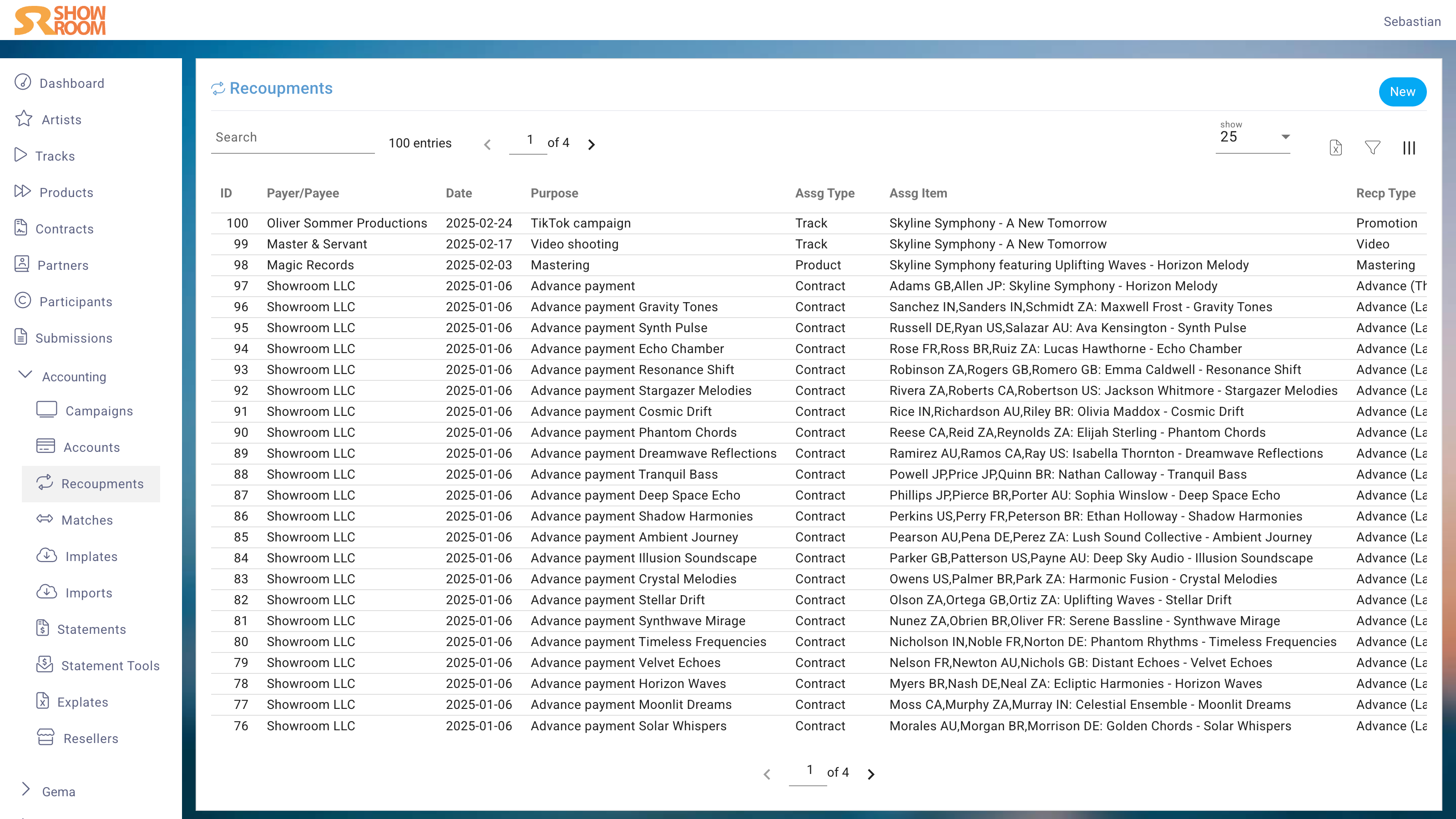Image resolution: width=1456 pixels, height=819 pixels.
Task: Go to next page at top
Action: click(x=591, y=145)
